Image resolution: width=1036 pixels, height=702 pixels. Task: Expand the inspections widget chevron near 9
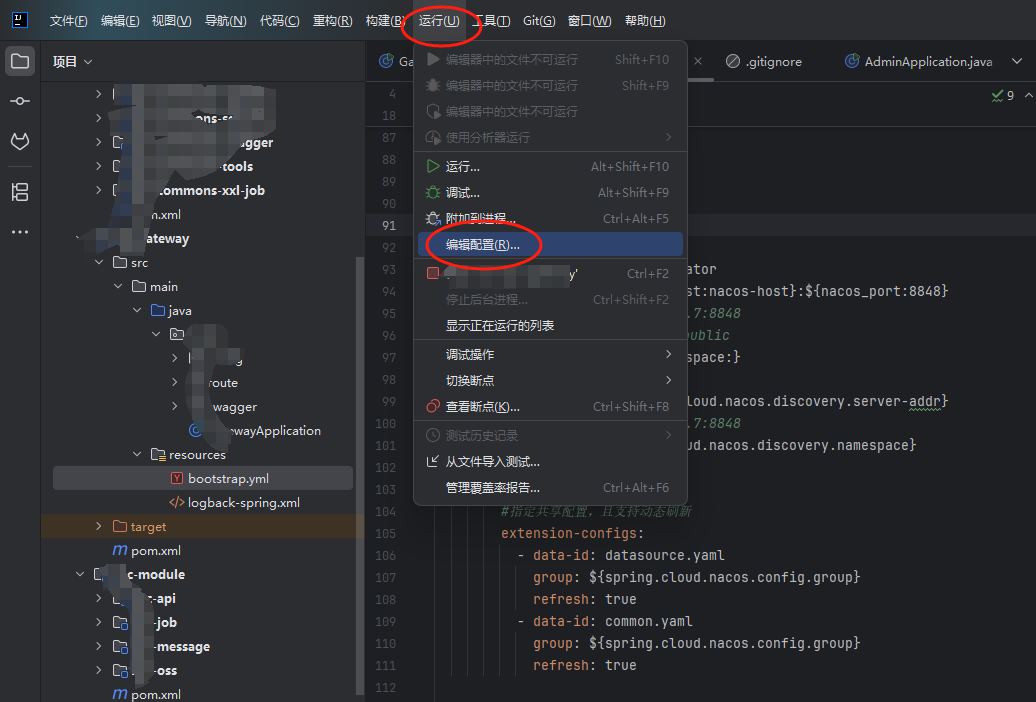pyautogui.click(x=1028, y=96)
